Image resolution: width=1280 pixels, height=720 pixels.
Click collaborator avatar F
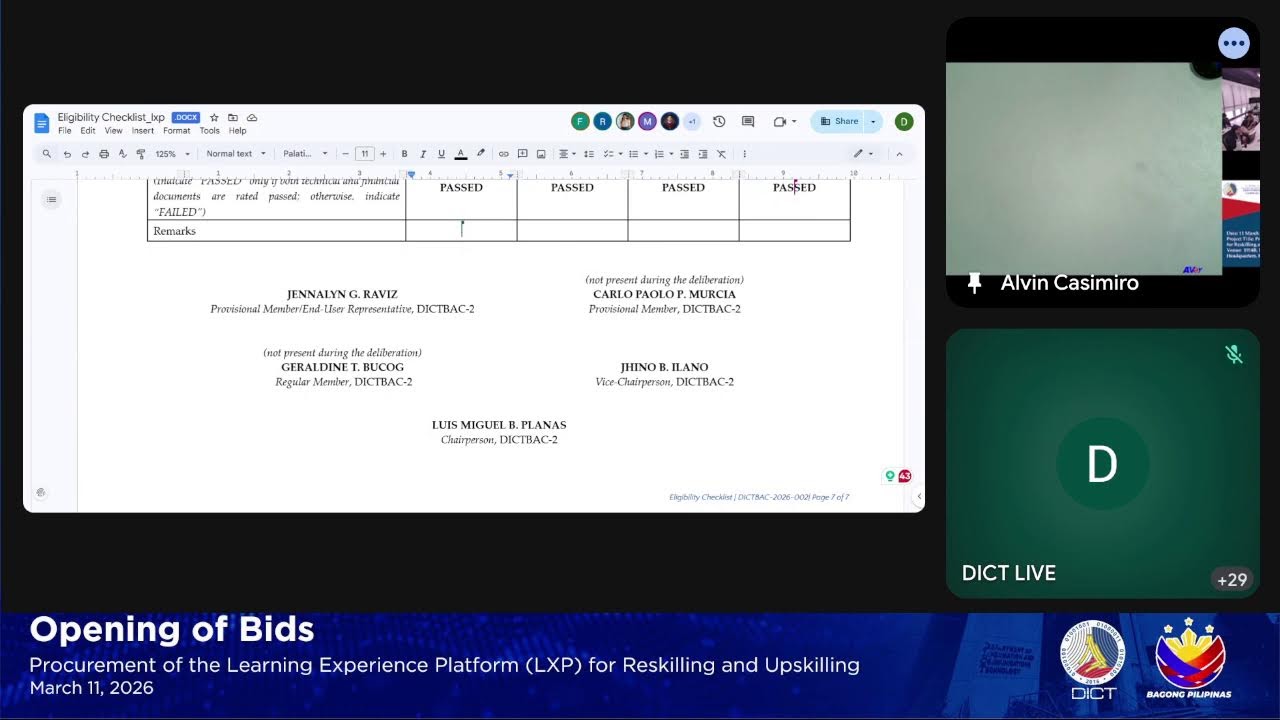pos(580,121)
